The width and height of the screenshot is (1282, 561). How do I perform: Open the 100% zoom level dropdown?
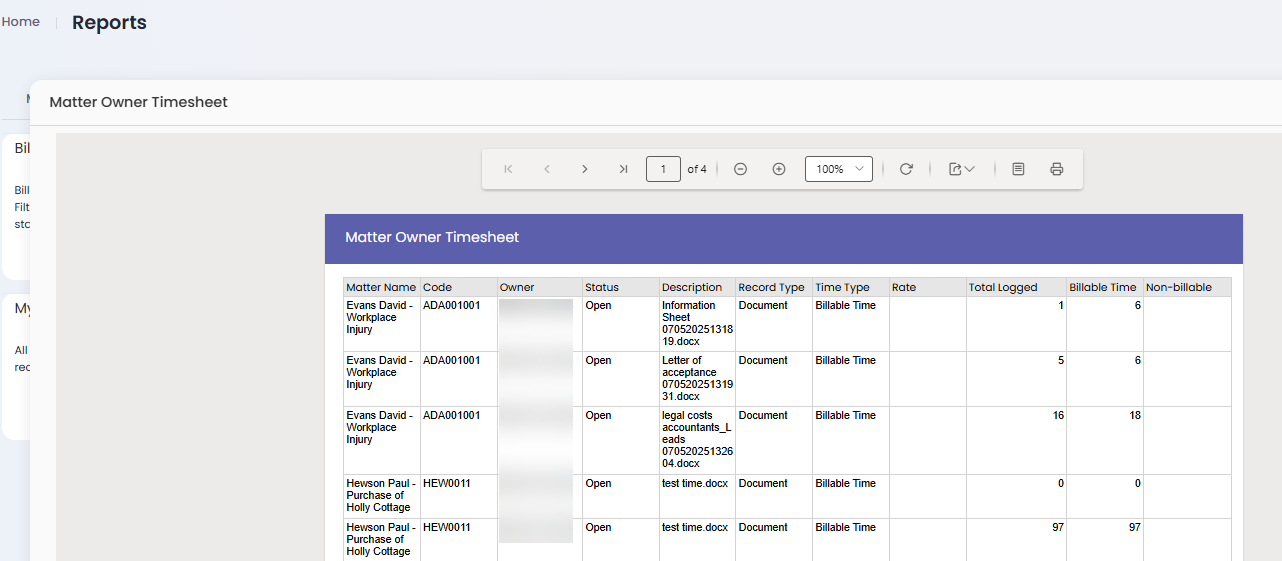click(839, 169)
